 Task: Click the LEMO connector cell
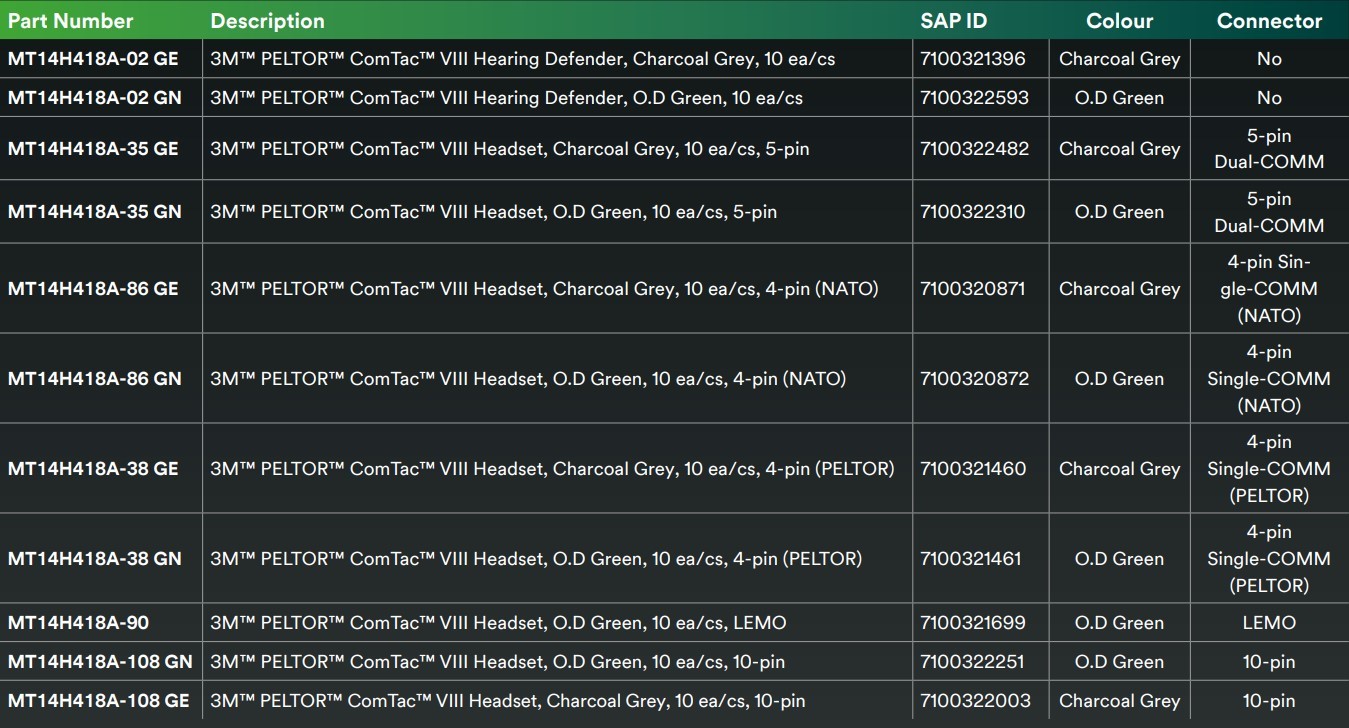tap(1269, 623)
